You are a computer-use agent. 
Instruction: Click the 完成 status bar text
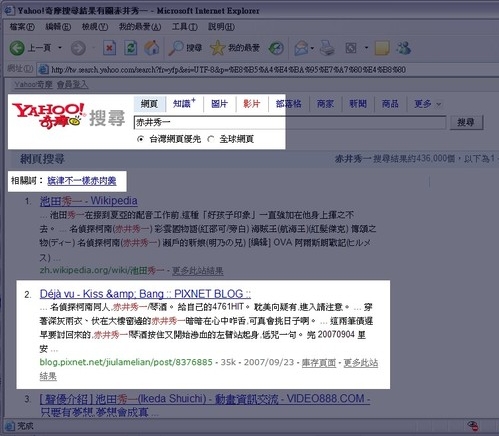tap(25, 426)
